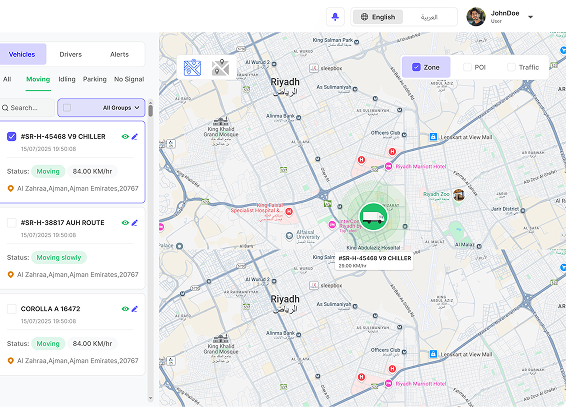566x407 pixels.
Task: Click King Salman Park map label
Action: click(x=332, y=40)
